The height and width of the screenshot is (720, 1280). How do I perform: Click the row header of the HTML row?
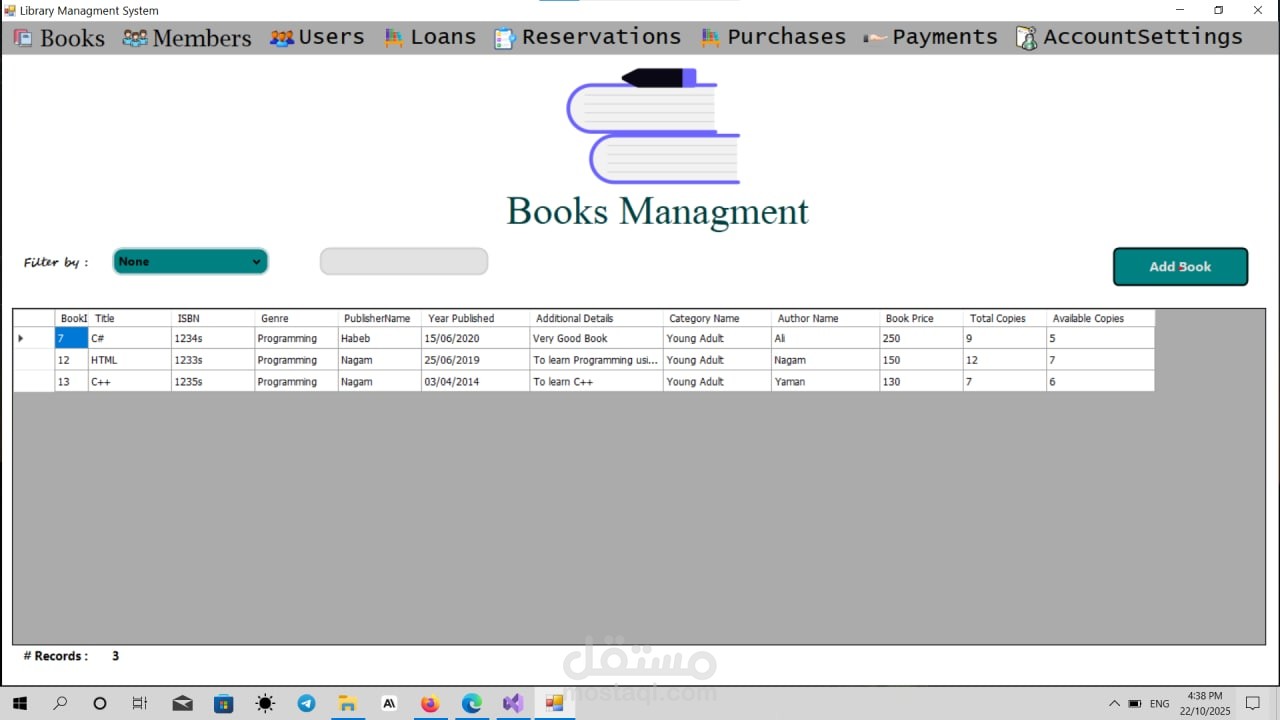coord(34,360)
